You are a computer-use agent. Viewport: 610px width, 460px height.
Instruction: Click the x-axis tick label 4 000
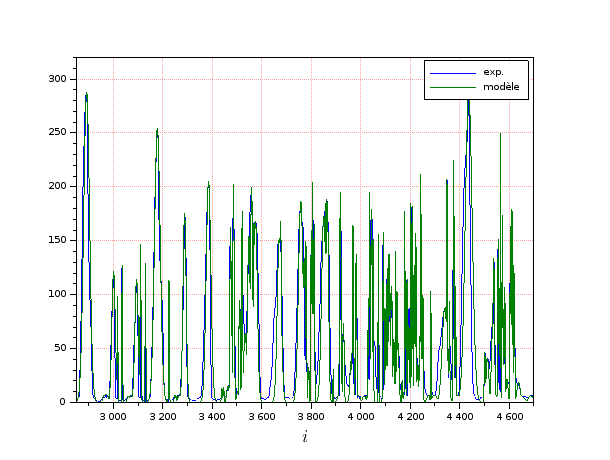[x=361, y=417]
